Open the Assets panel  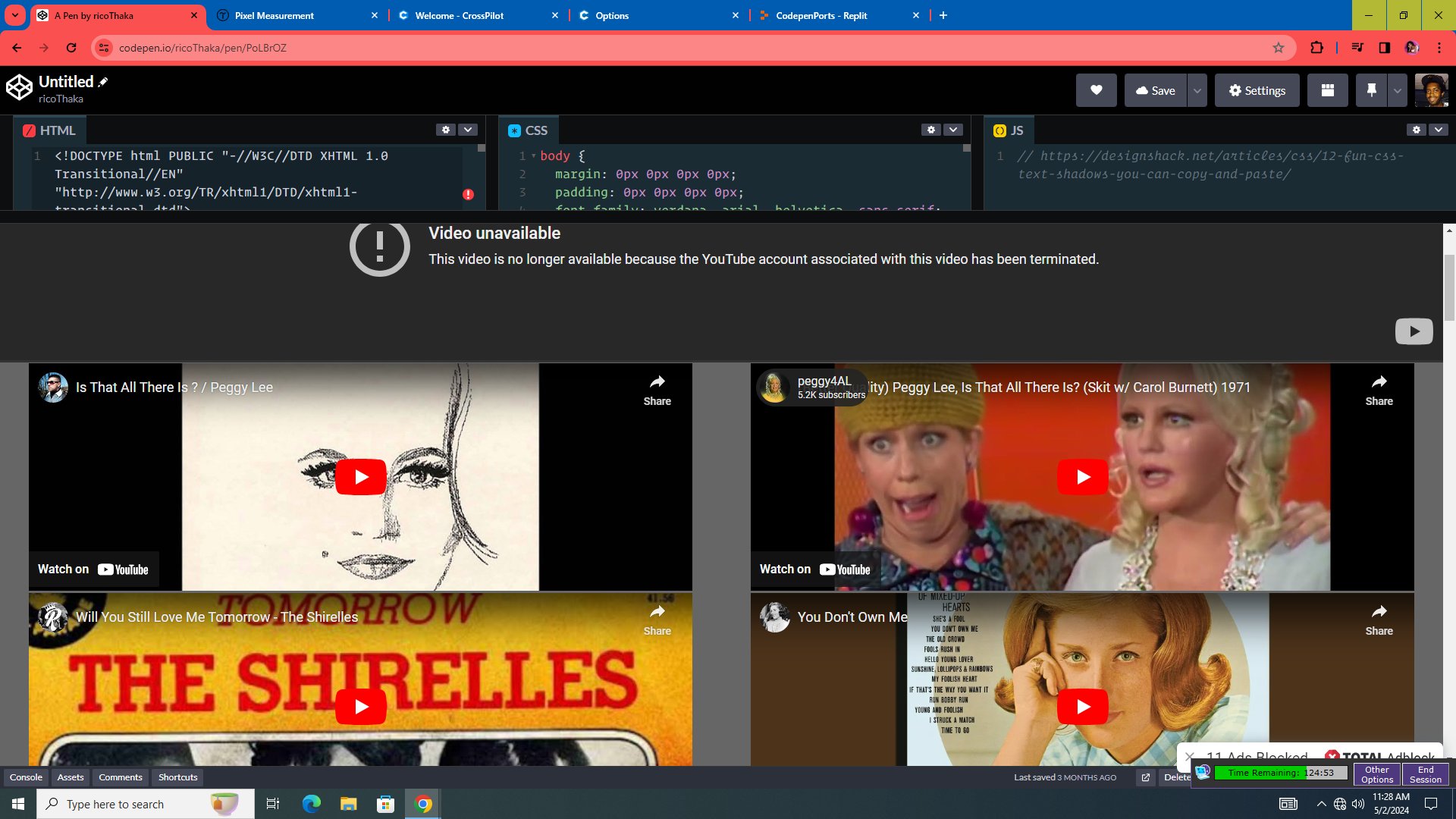(x=71, y=777)
